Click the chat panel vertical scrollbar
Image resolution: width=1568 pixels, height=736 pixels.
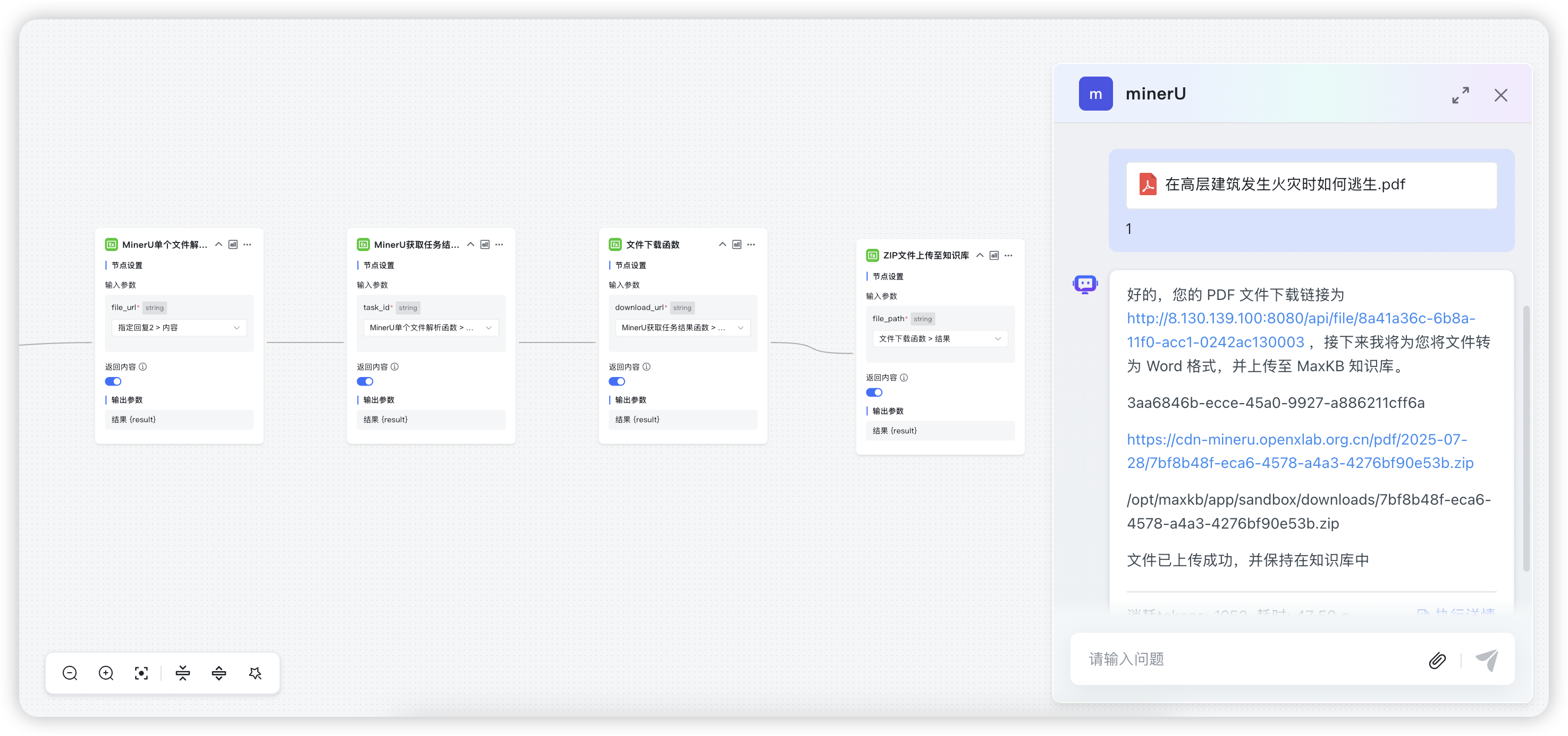1526,438
